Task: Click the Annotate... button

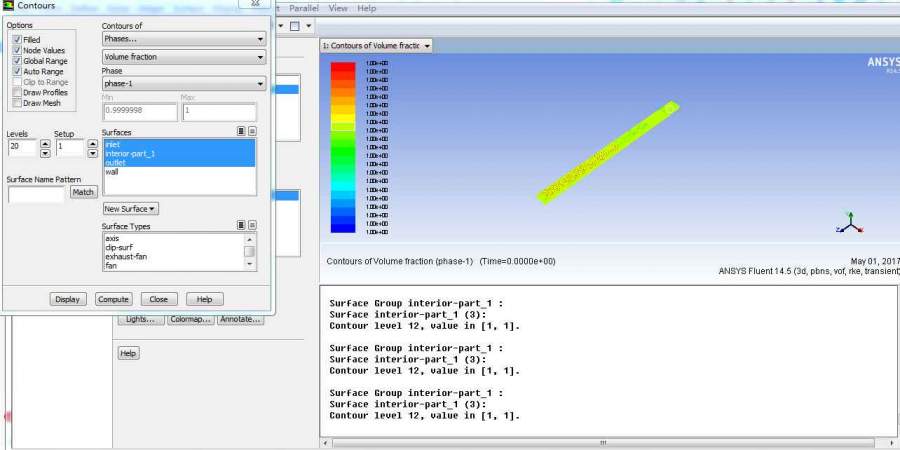Action: [240, 319]
